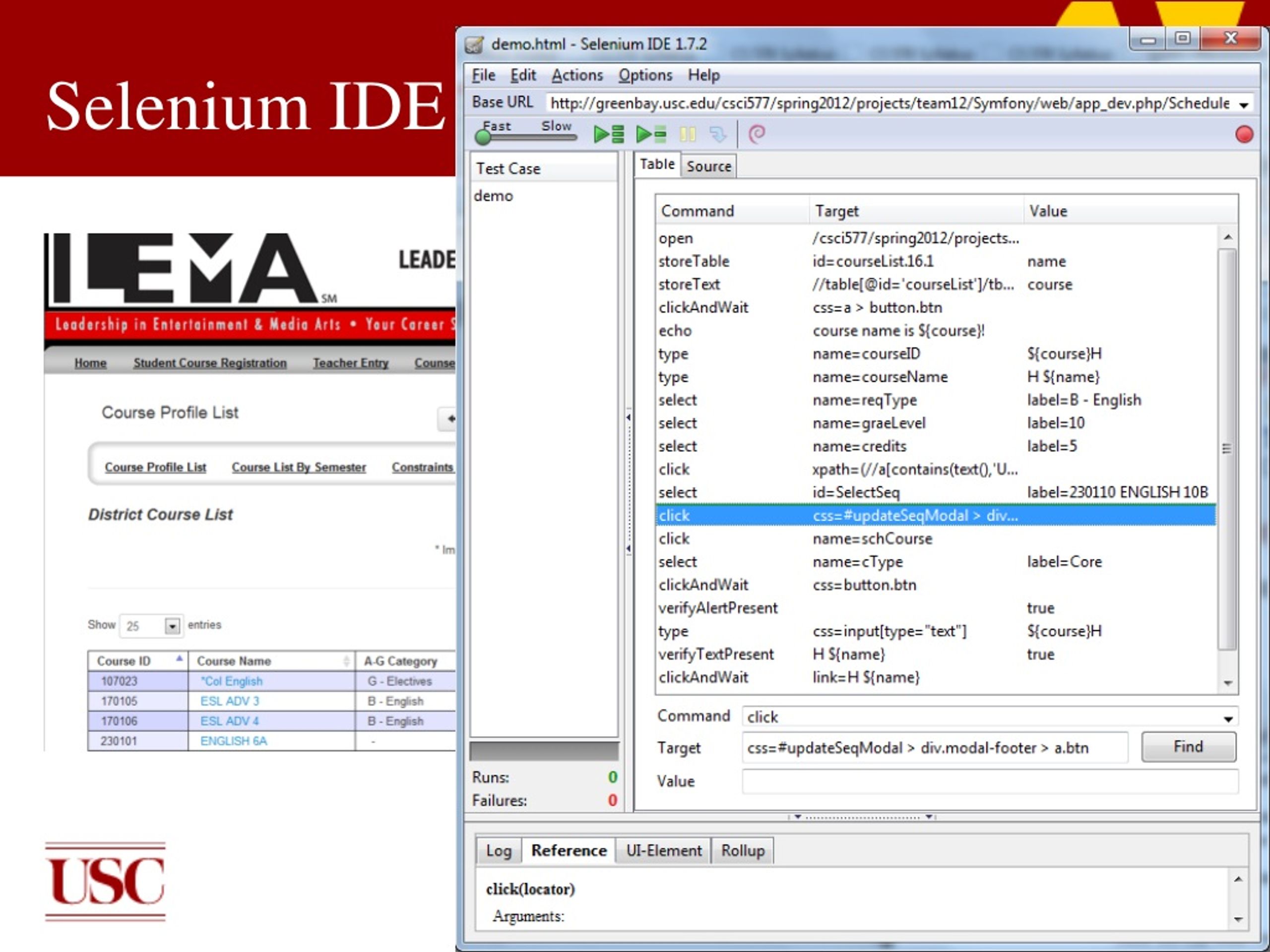The image size is (1270, 952).
Task: Select the type name=courseID row
Action: tap(935, 354)
